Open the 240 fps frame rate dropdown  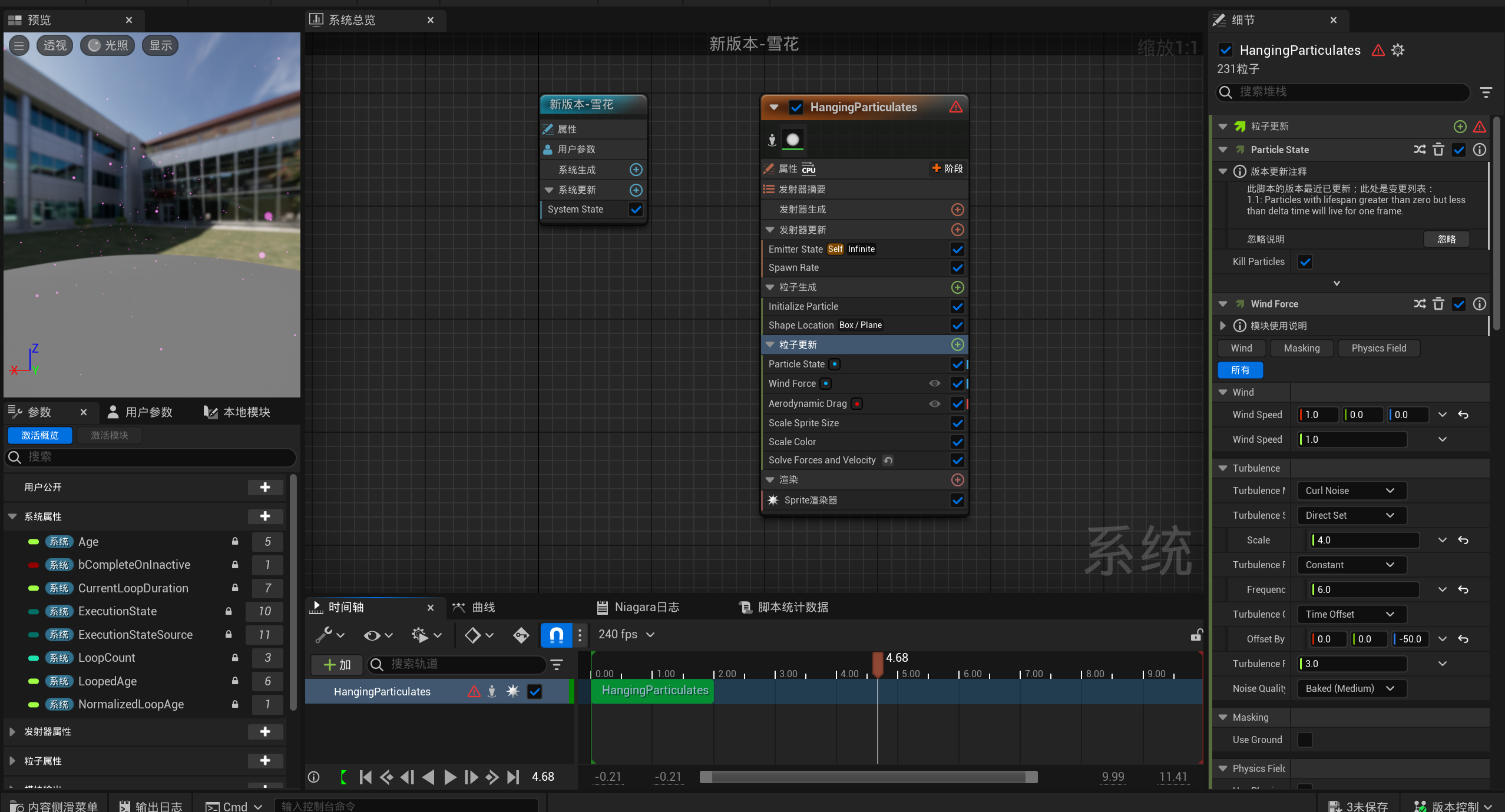pos(627,634)
